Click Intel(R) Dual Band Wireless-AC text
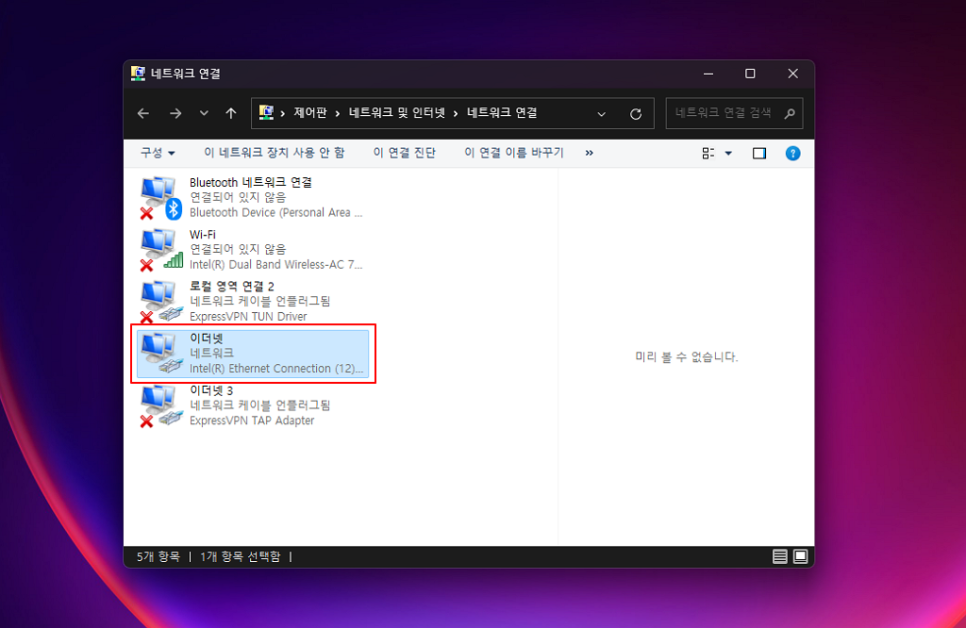The image size is (966, 628). 275,264
